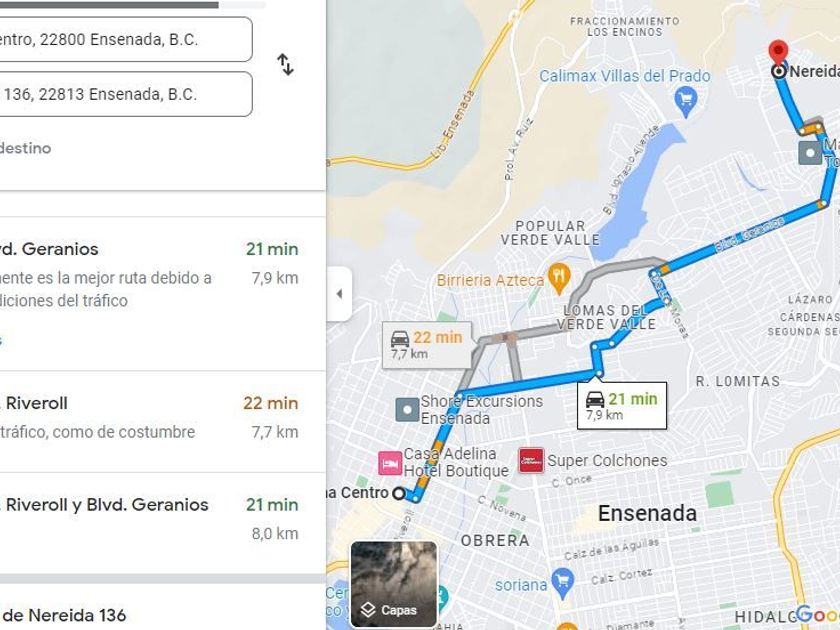Open the Capas layers thumbnail
840x630 pixels.
[394, 584]
